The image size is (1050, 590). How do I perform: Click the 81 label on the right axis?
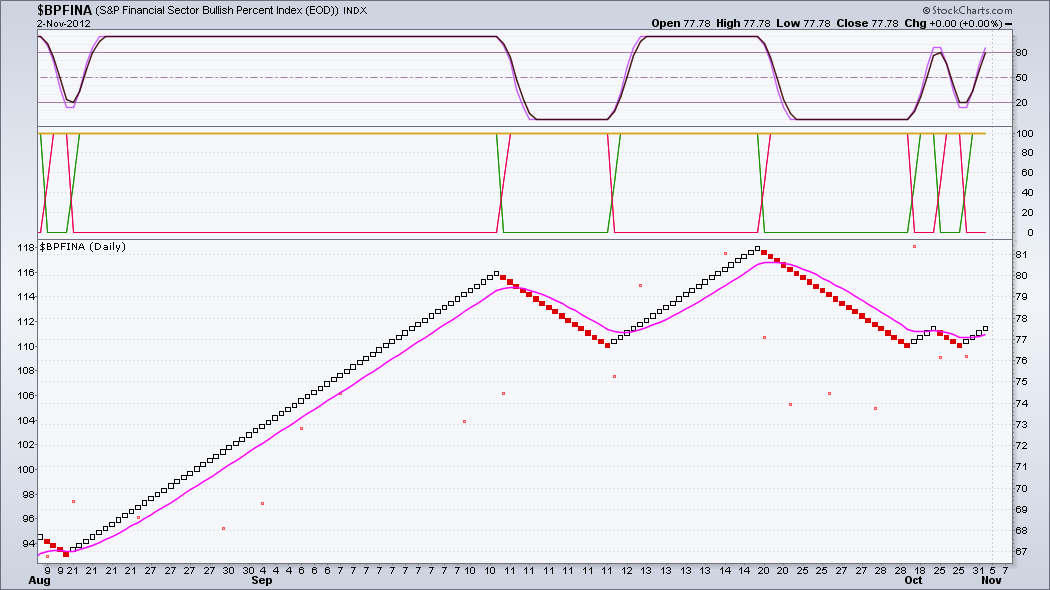point(1021,254)
